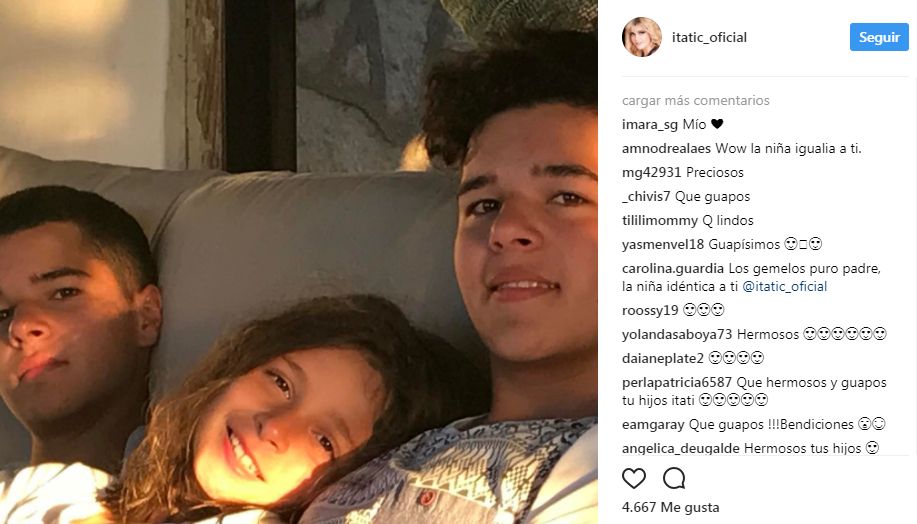
Task: Visit mg42931's profile from comments
Action: [x=651, y=173]
